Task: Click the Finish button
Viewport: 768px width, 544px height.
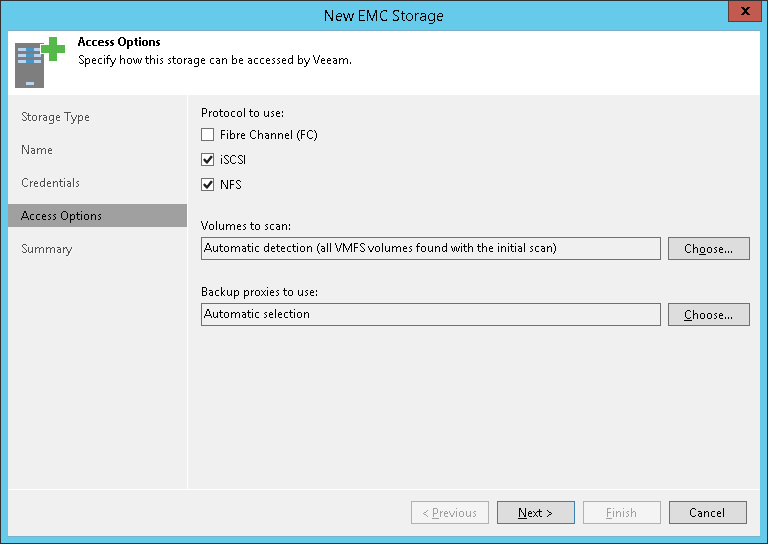Action: [x=621, y=513]
